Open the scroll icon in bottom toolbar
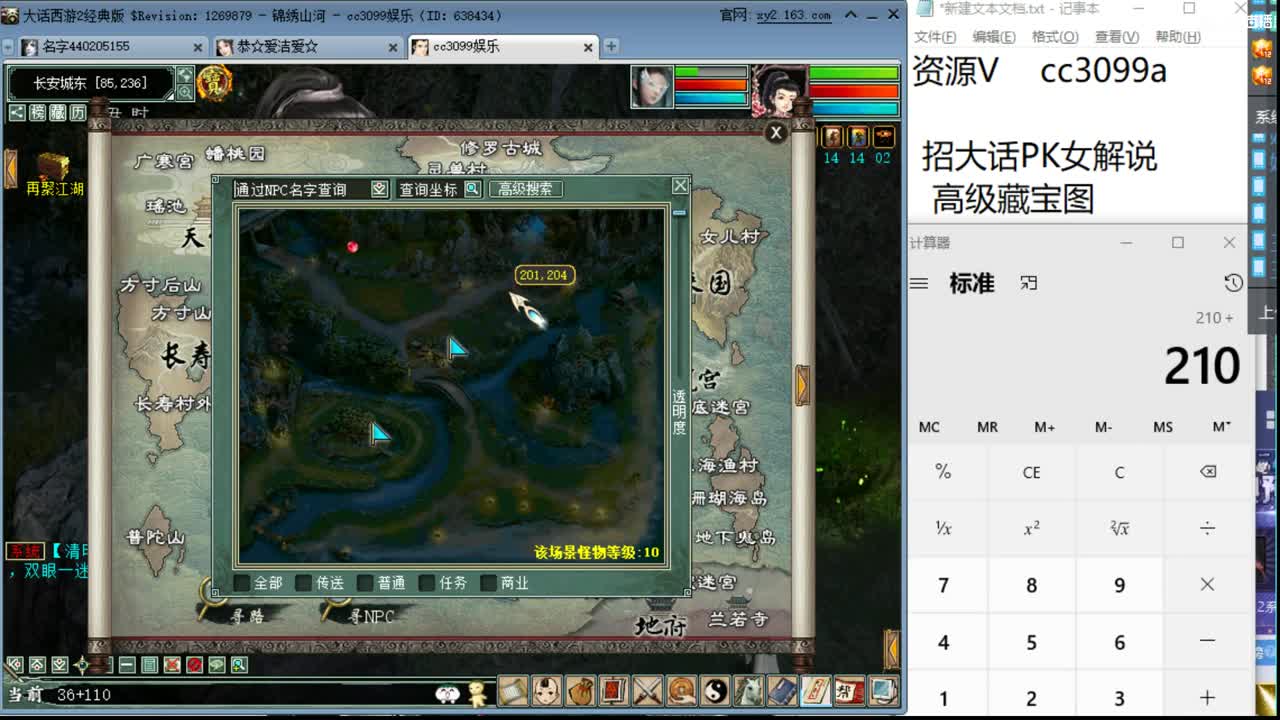1280x720 pixels. [513, 691]
